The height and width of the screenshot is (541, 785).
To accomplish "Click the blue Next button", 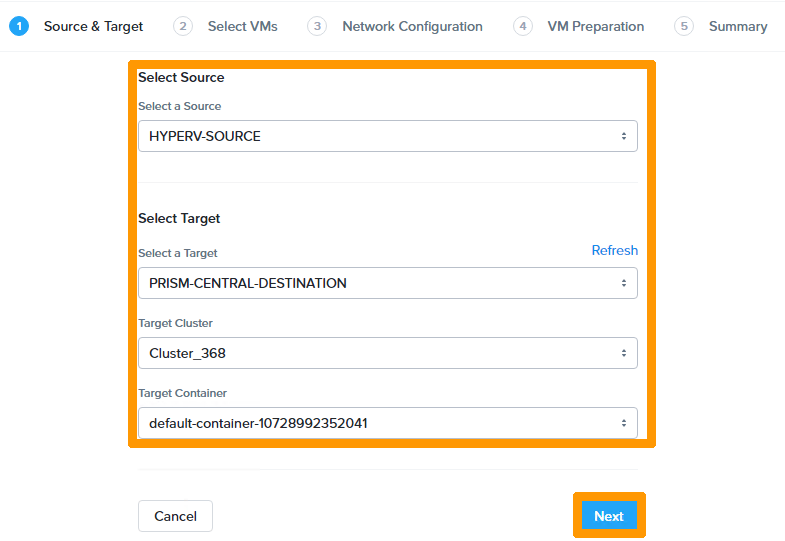I will [609, 516].
